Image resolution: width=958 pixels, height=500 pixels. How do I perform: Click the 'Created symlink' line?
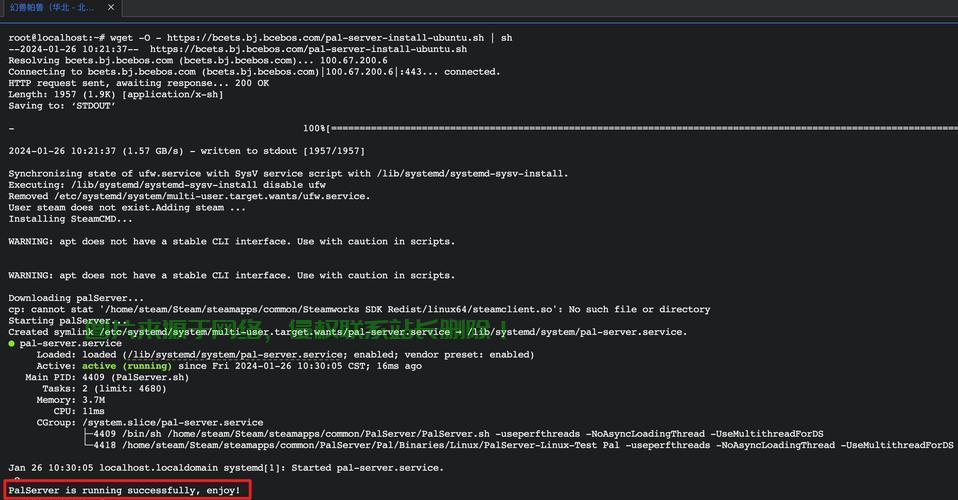348,332
